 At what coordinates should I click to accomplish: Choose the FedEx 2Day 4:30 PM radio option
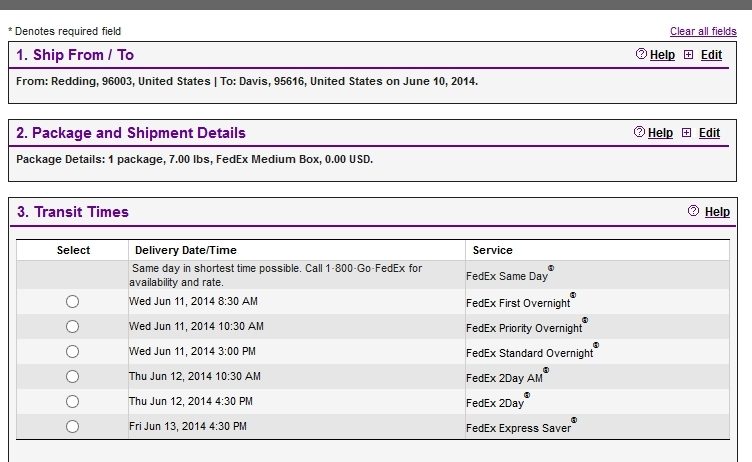click(x=72, y=401)
